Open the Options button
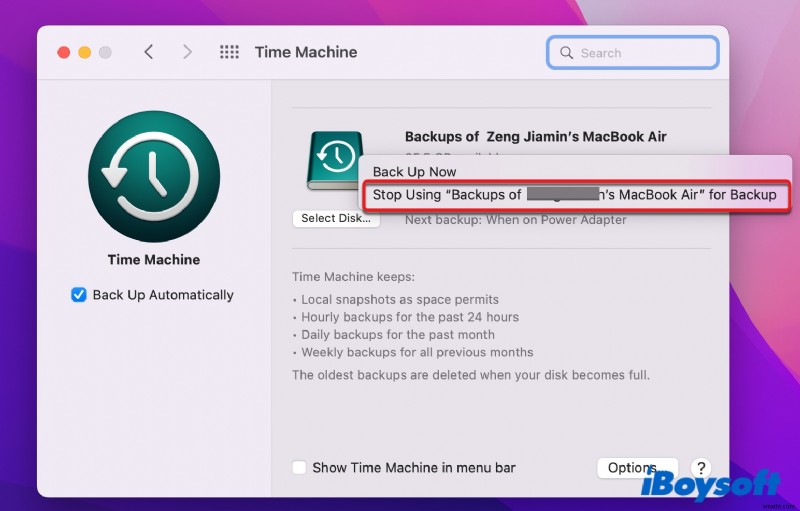The image size is (800, 511). point(637,467)
